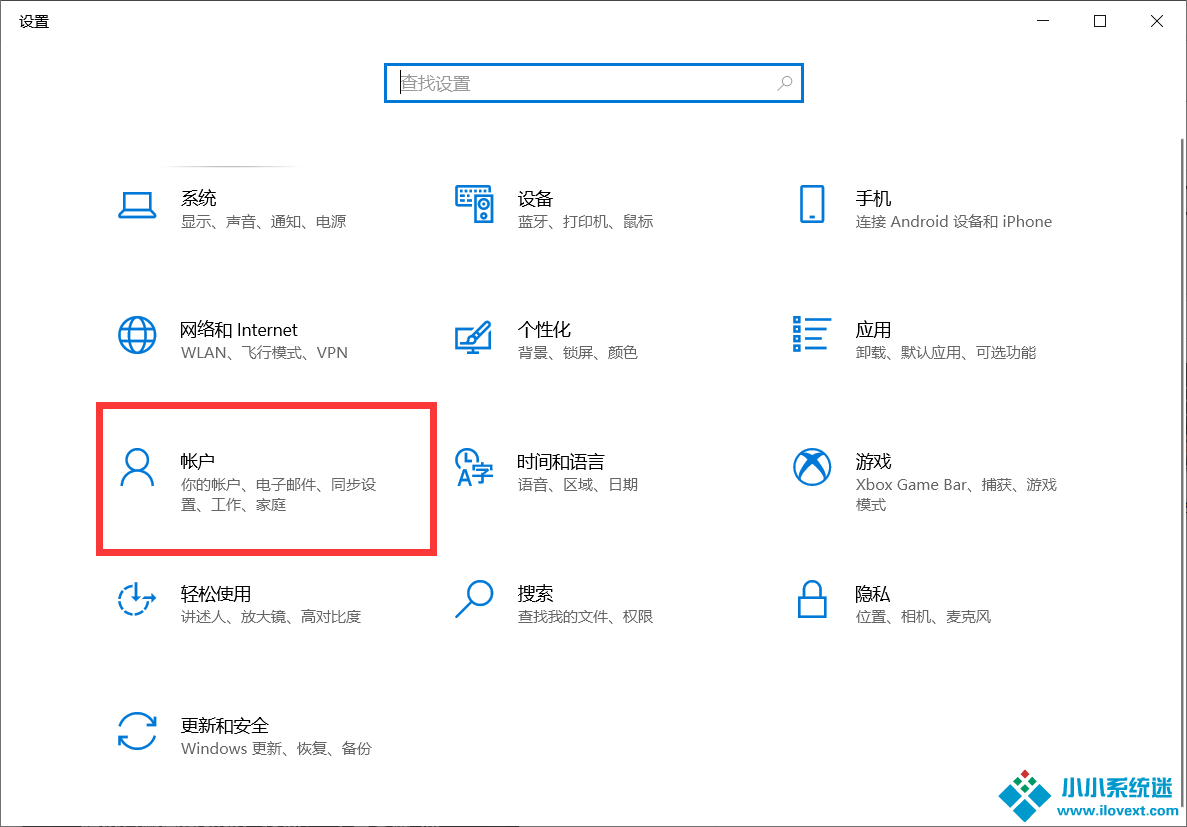Open the 系统 settings title
Viewport: 1187px width, 827px height.
pos(198,198)
